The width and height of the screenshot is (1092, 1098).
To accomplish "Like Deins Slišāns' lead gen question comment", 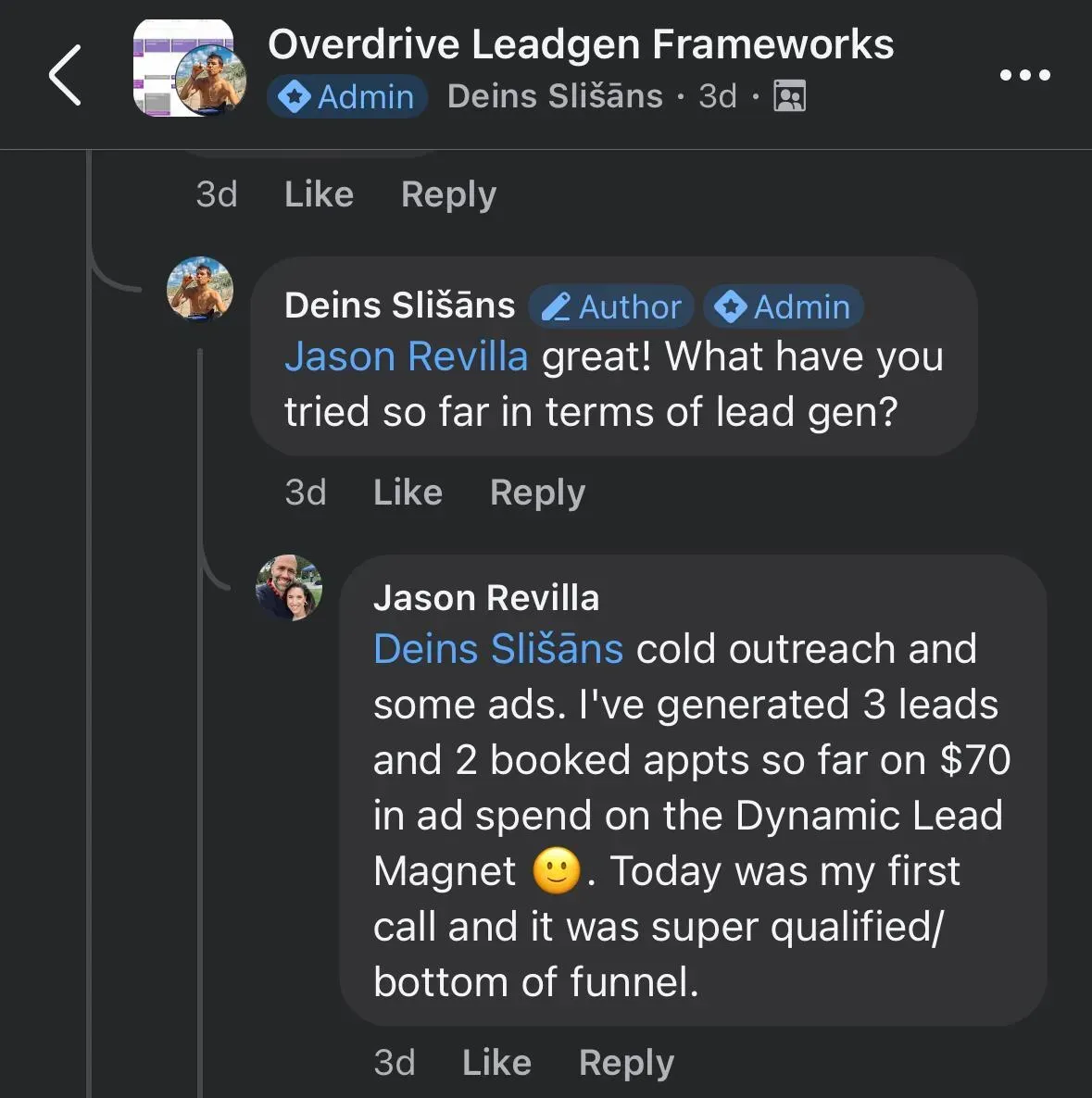I will pyautogui.click(x=408, y=493).
